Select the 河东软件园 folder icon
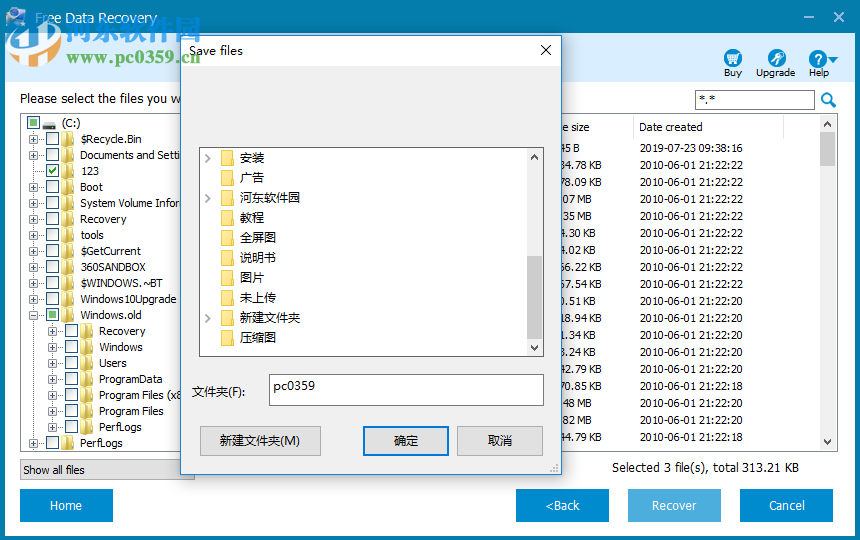The width and height of the screenshot is (860, 540). pyautogui.click(x=228, y=198)
